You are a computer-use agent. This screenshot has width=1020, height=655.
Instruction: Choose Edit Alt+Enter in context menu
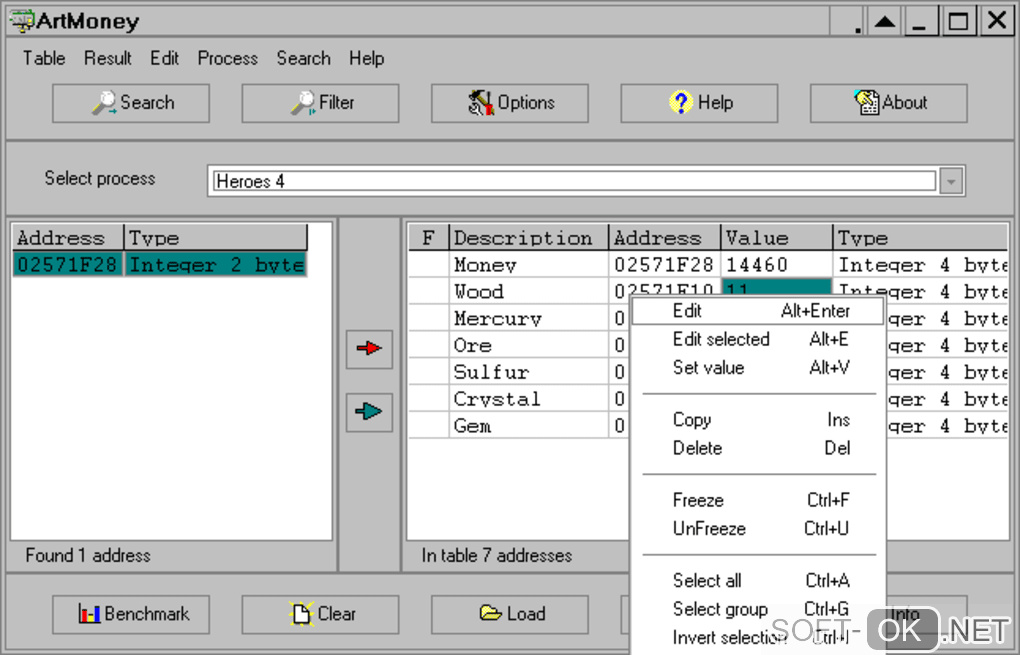click(758, 311)
